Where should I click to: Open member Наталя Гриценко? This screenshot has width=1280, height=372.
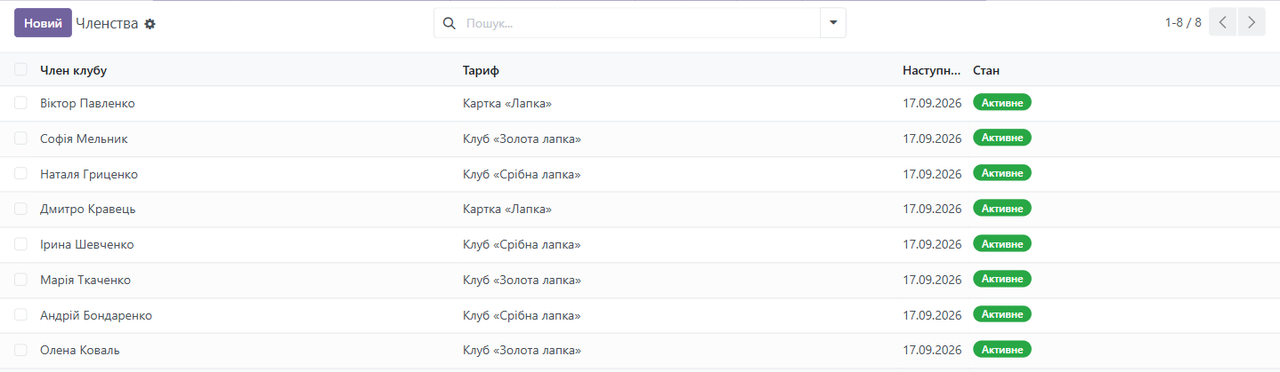point(89,174)
